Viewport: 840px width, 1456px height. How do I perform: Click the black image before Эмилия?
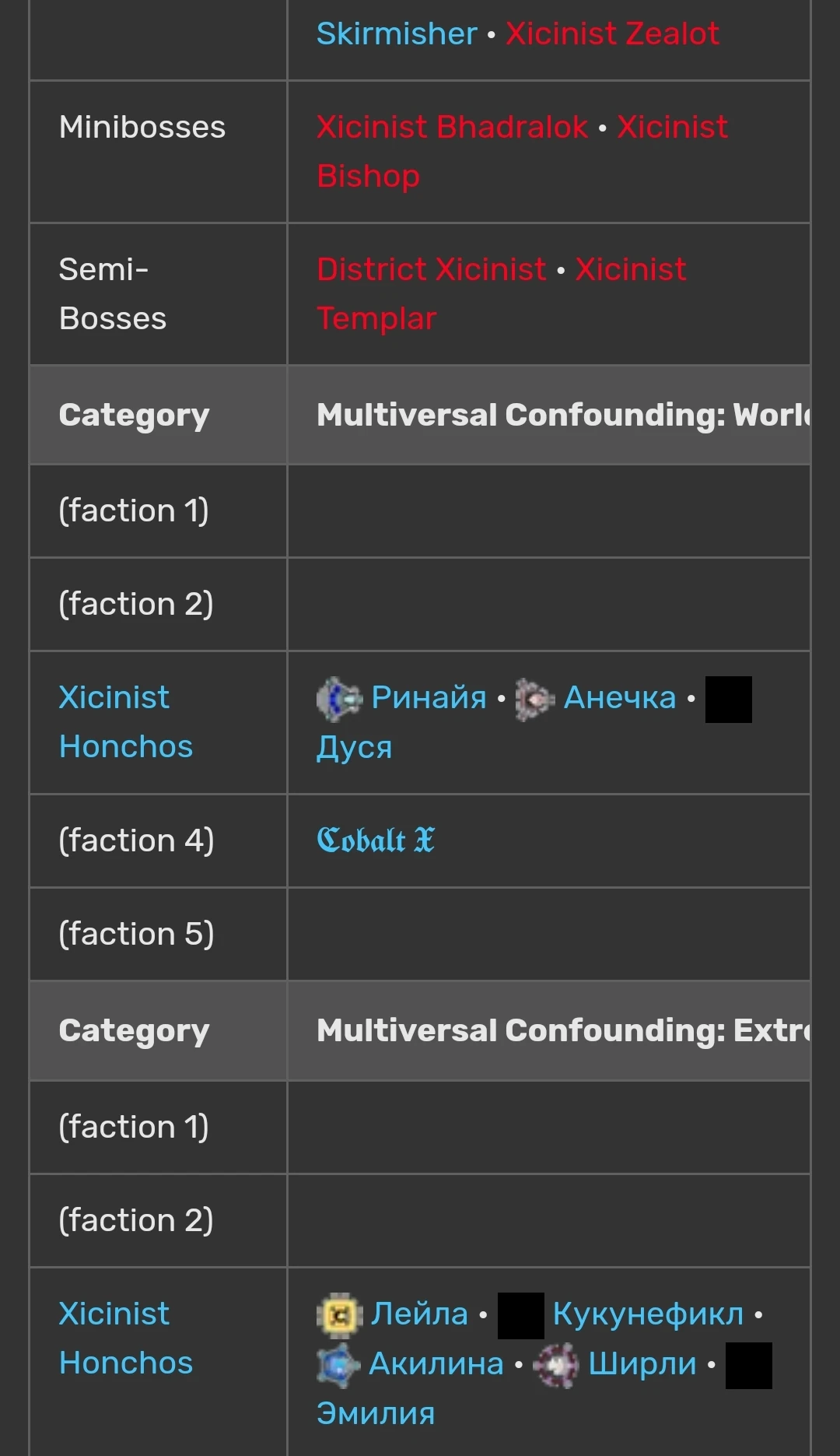pyautogui.click(x=748, y=1365)
